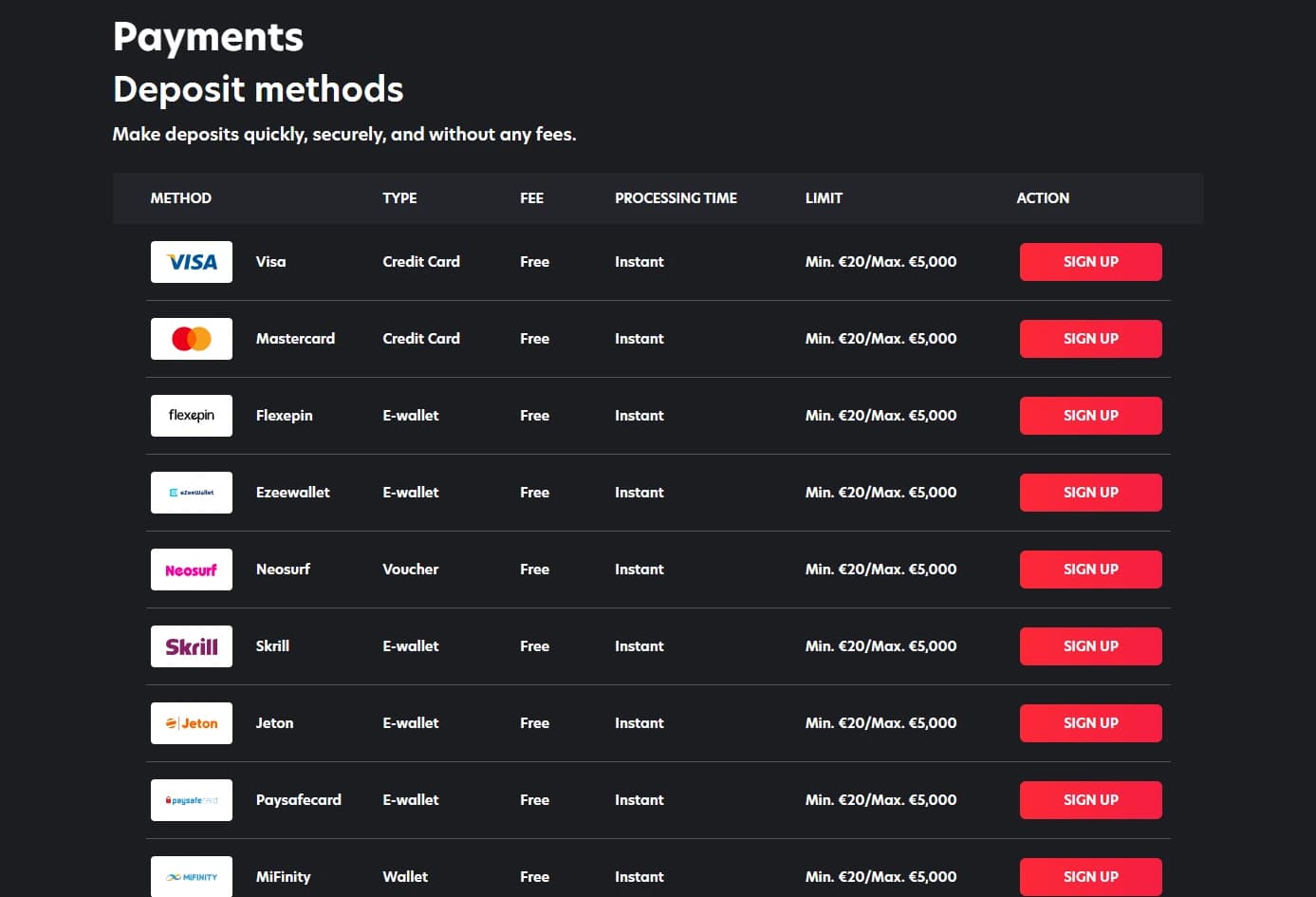Select the Neosurf logo icon

click(x=192, y=570)
